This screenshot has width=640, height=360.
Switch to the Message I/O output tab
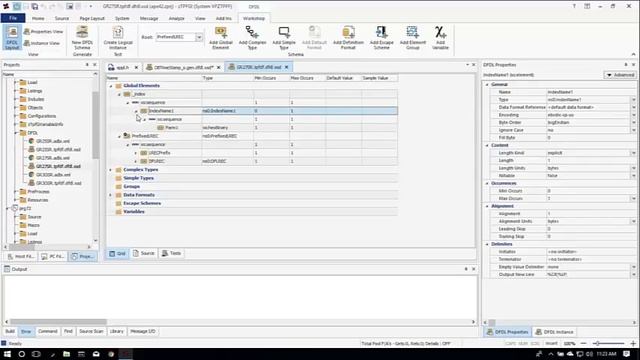pyautogui.click(x=143, y=331)
